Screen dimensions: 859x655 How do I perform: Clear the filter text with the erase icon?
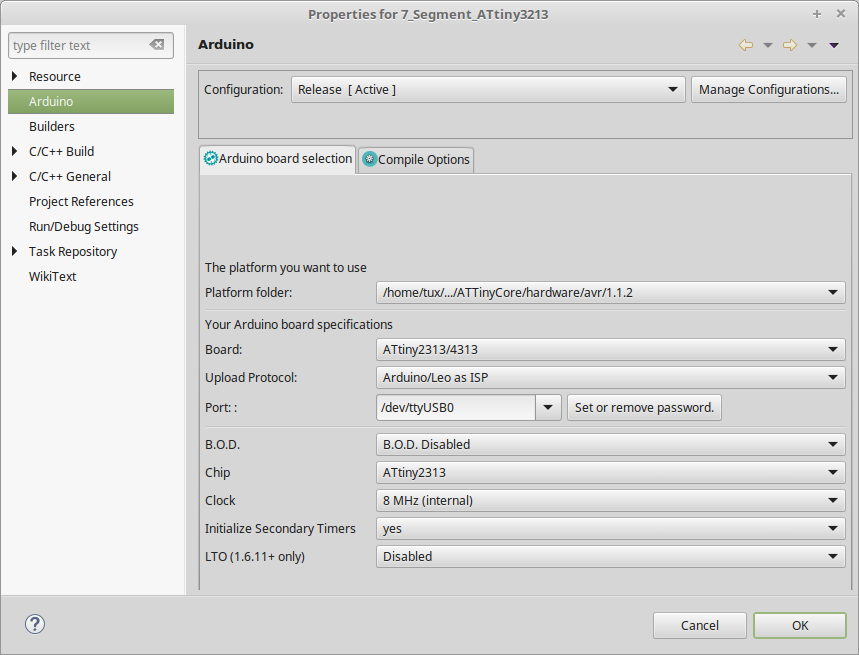157,45
